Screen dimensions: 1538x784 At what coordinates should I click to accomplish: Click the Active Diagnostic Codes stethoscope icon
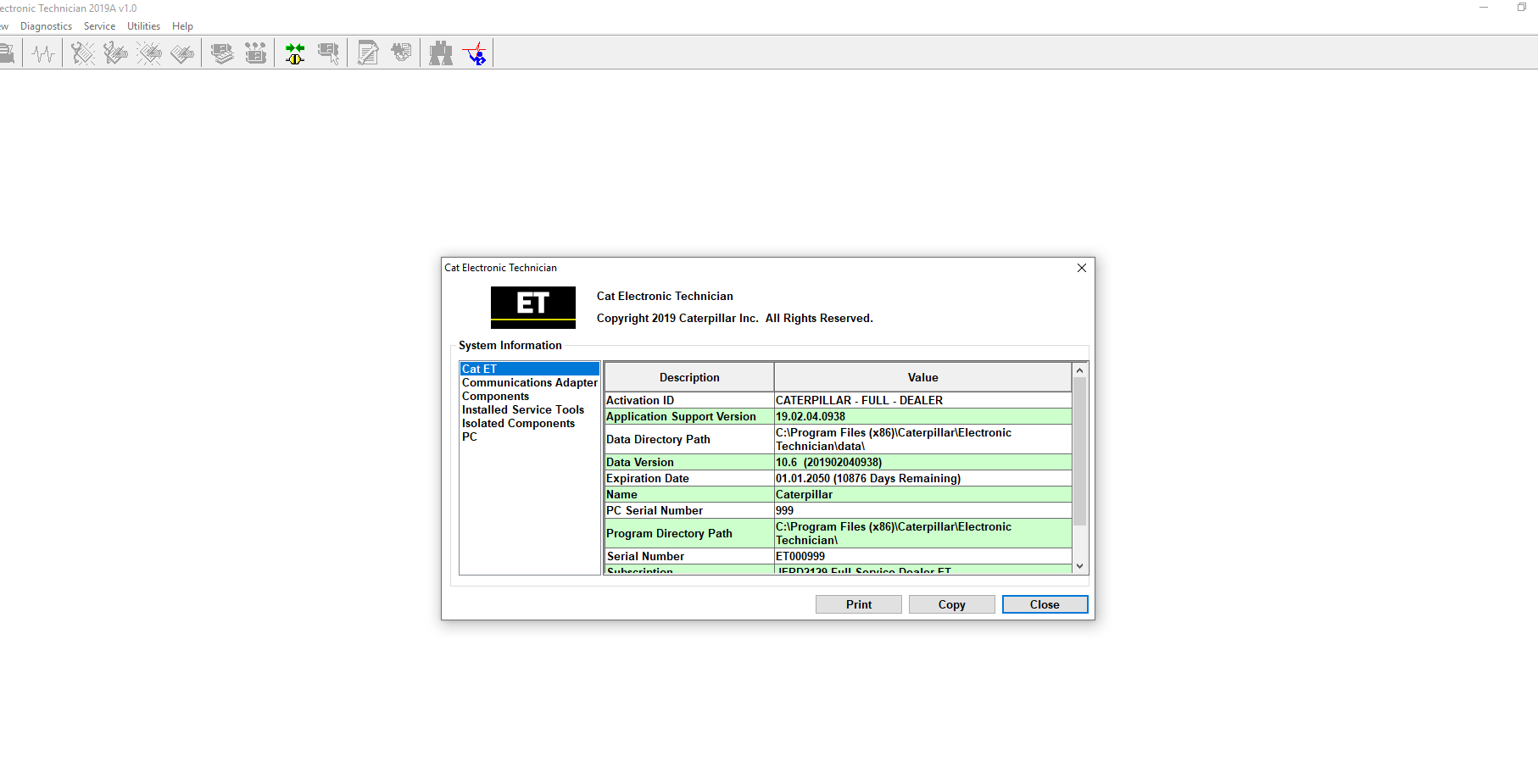(82, 54)
